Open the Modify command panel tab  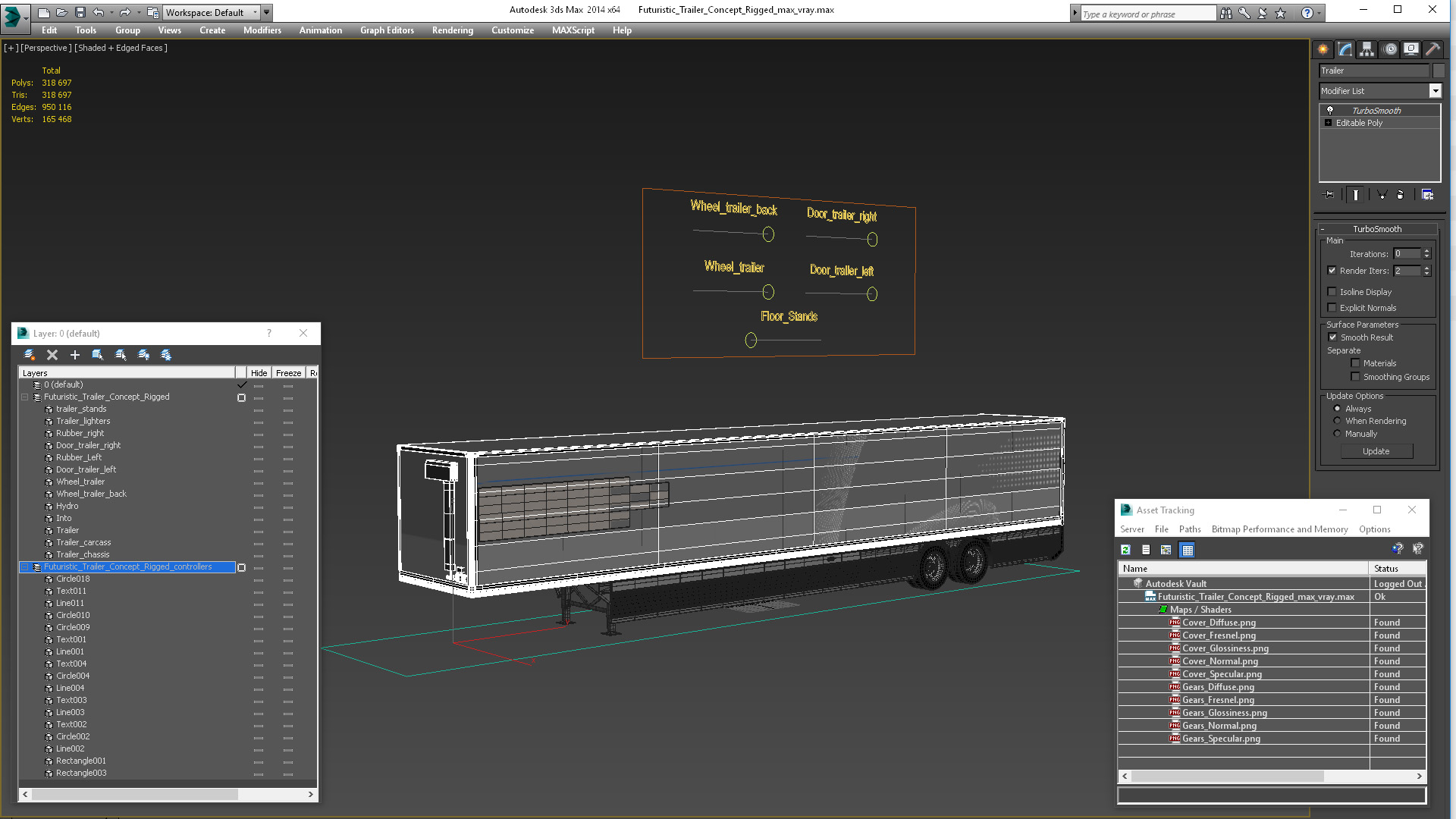(x=1345, y=49)
